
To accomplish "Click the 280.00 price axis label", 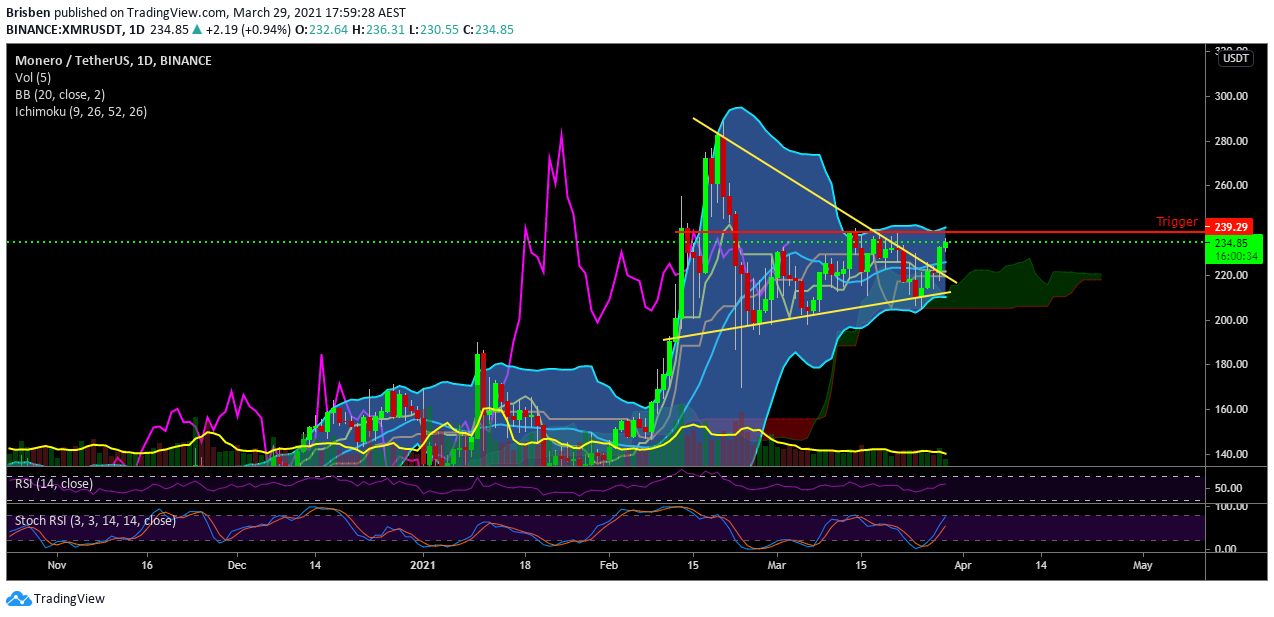I will (1230, 141).
